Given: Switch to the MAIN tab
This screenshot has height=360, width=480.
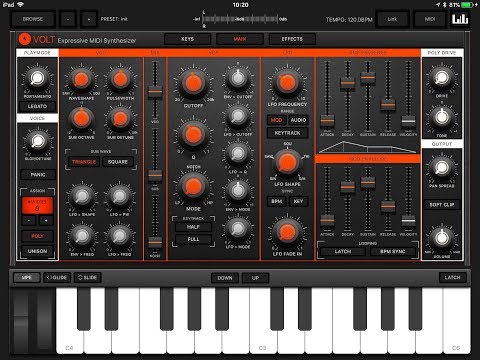Looking at the screenshot, I should (240, 39).
